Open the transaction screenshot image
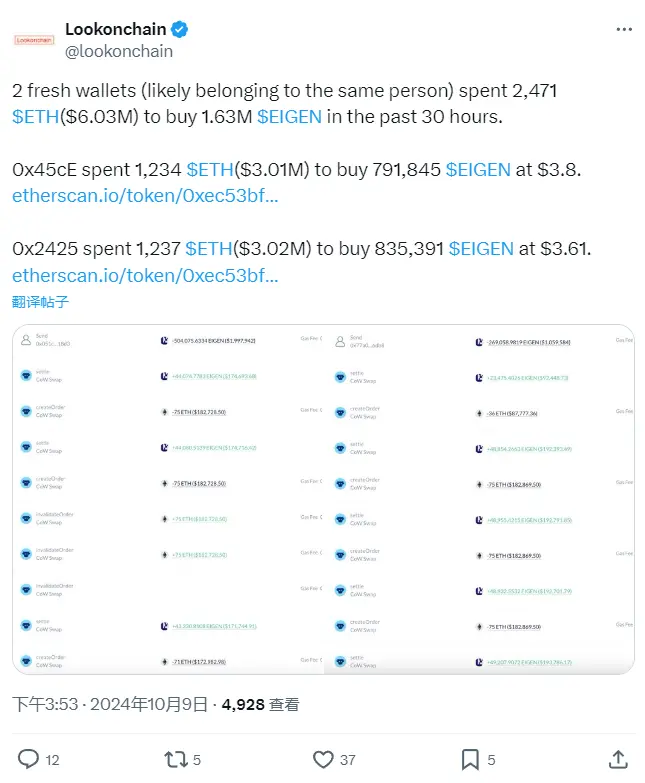Screen dimensions: 645x783 pos(323,499)
